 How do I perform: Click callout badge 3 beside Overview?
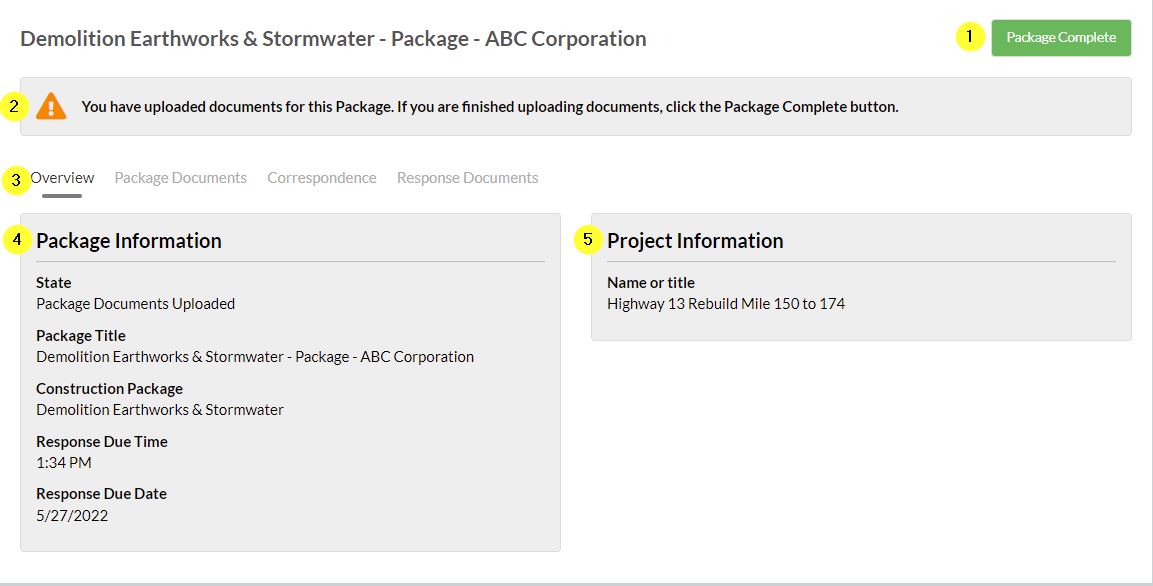click(x=14, y=177)
